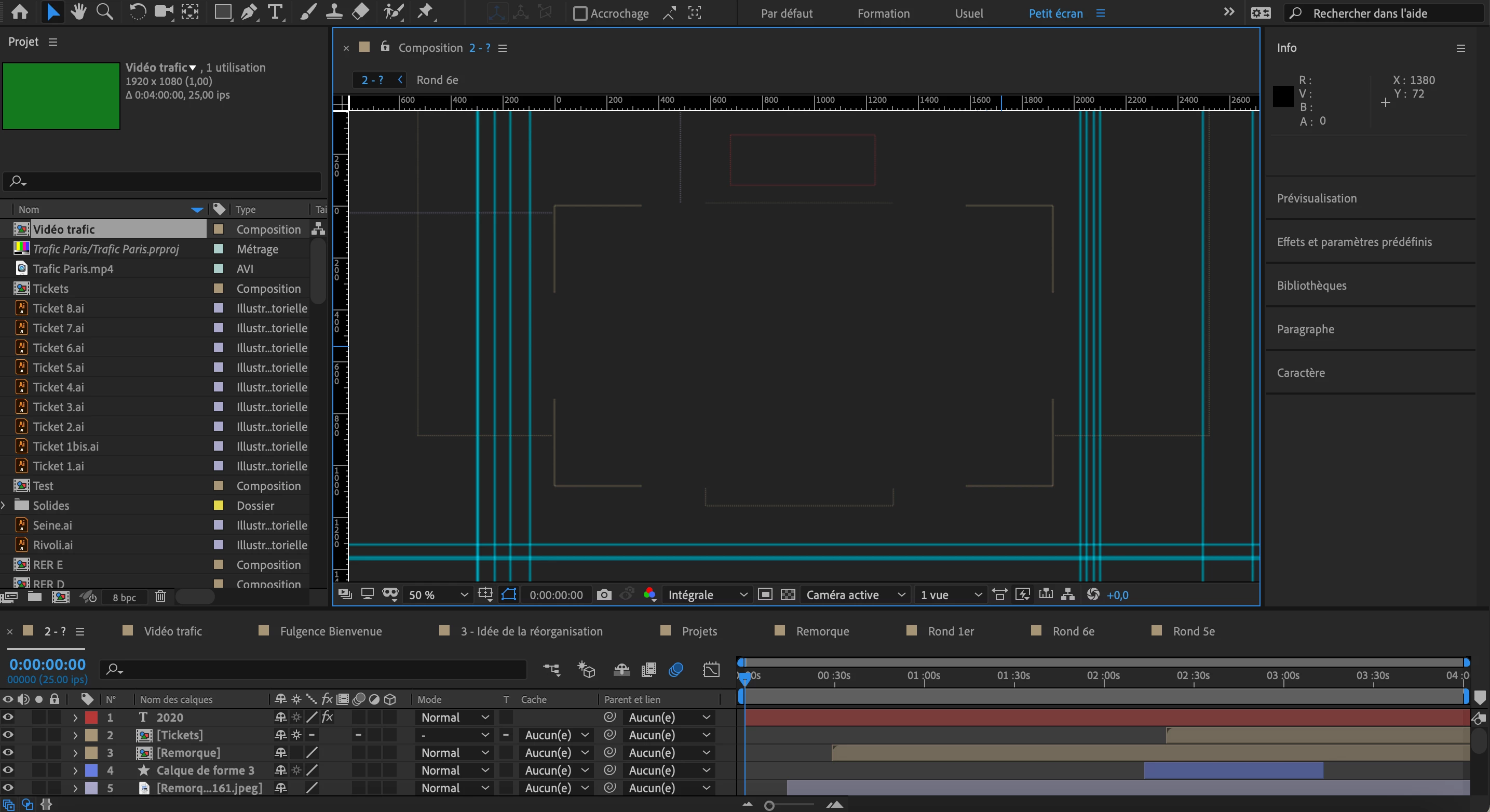Open the 50 % magnification dropdown
1490x812 pixels.
(438, 594)
